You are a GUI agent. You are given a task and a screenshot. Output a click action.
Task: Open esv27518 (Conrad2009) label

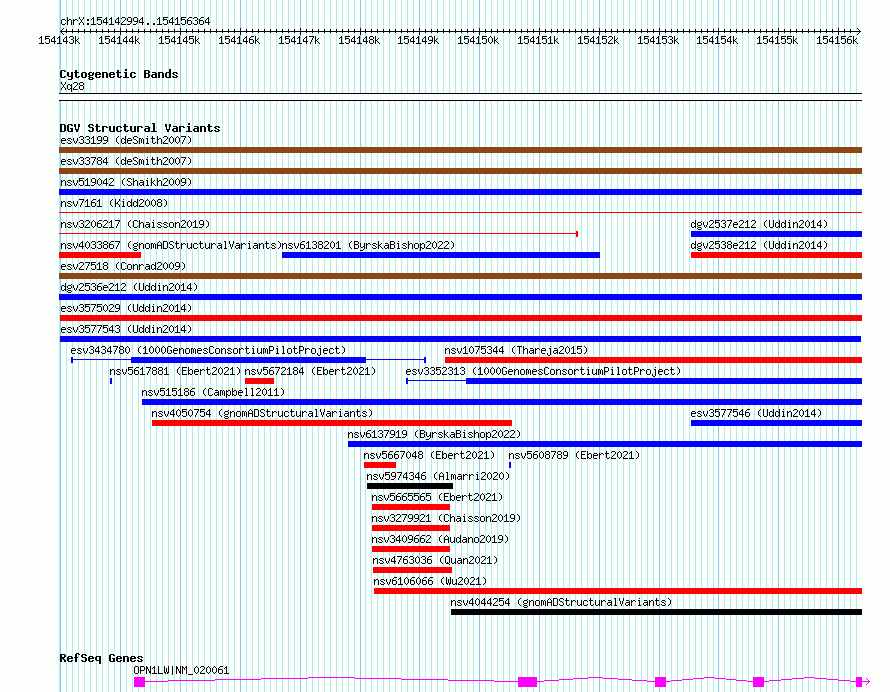tap(123, 266)
